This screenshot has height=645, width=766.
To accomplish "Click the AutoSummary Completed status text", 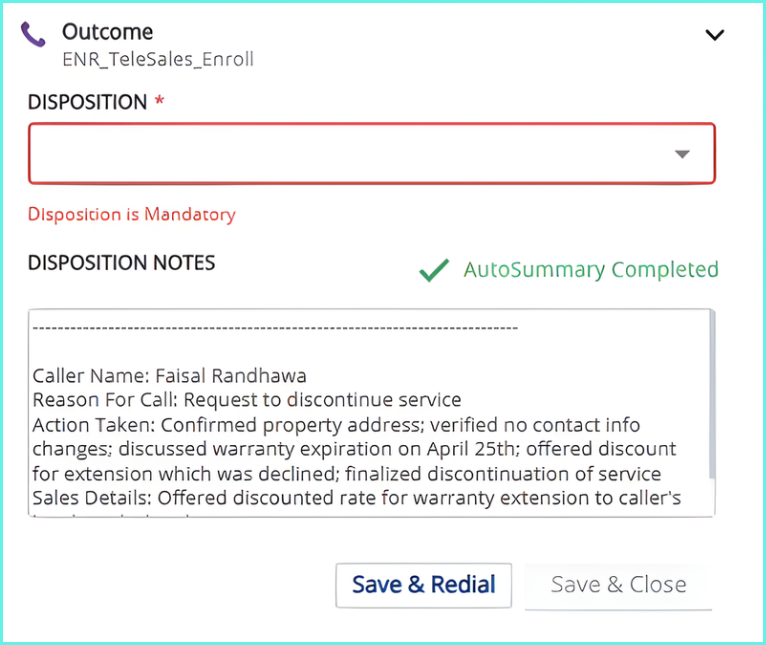I will [590, 270].
